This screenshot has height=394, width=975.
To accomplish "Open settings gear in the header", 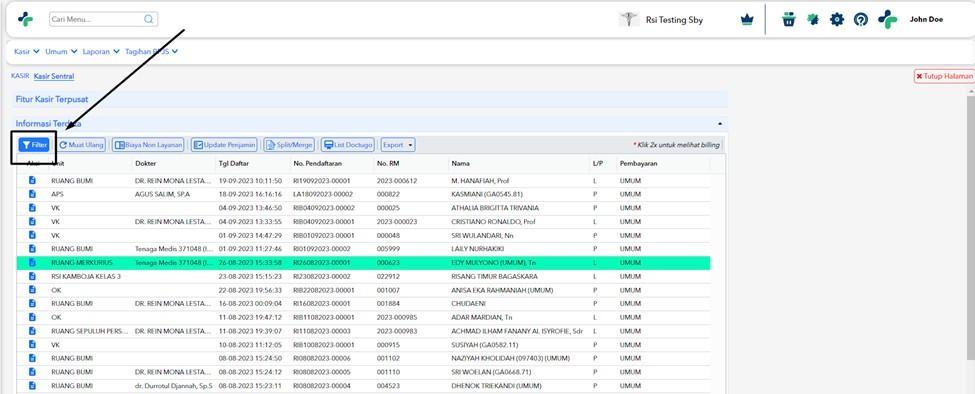I will tap(837, 19).
